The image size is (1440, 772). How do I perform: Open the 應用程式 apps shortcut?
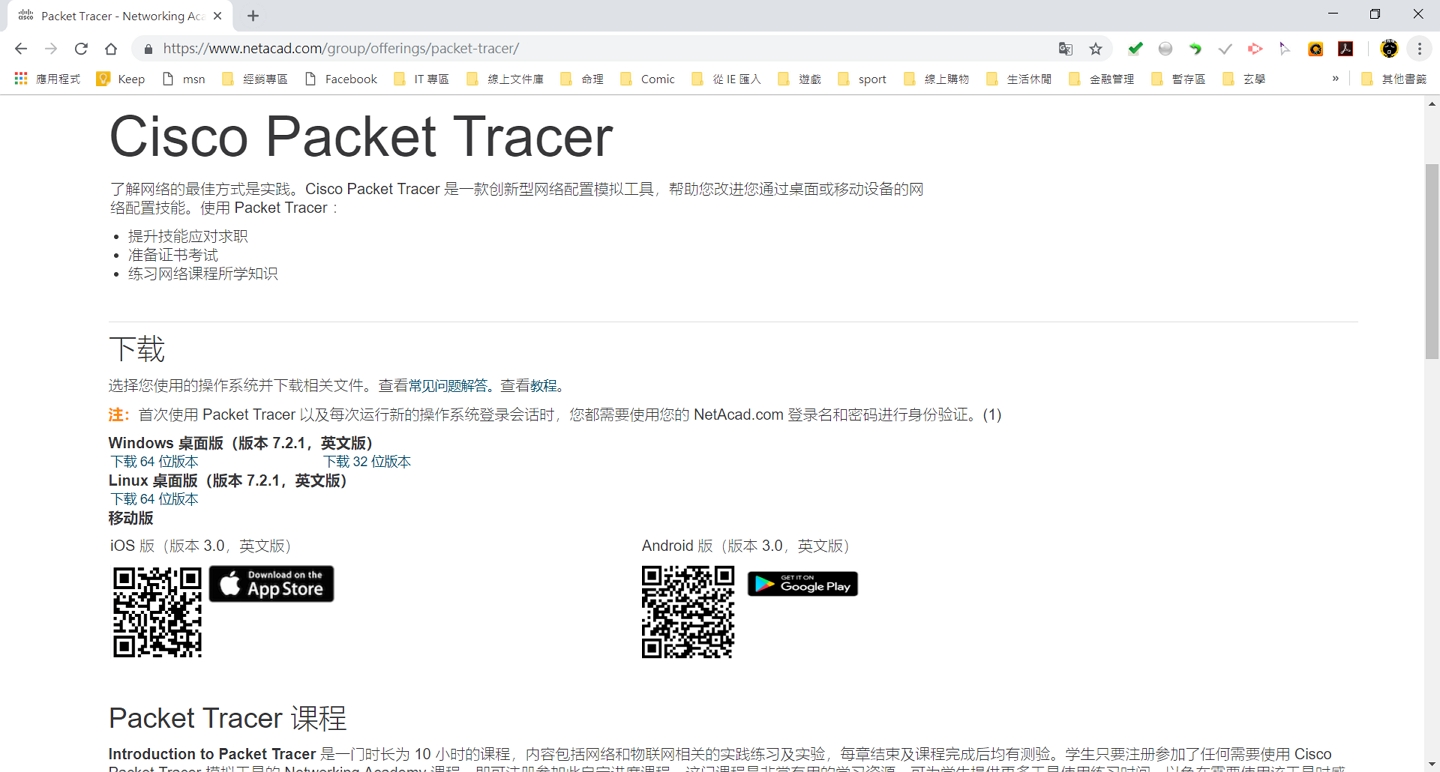[47, 79]
